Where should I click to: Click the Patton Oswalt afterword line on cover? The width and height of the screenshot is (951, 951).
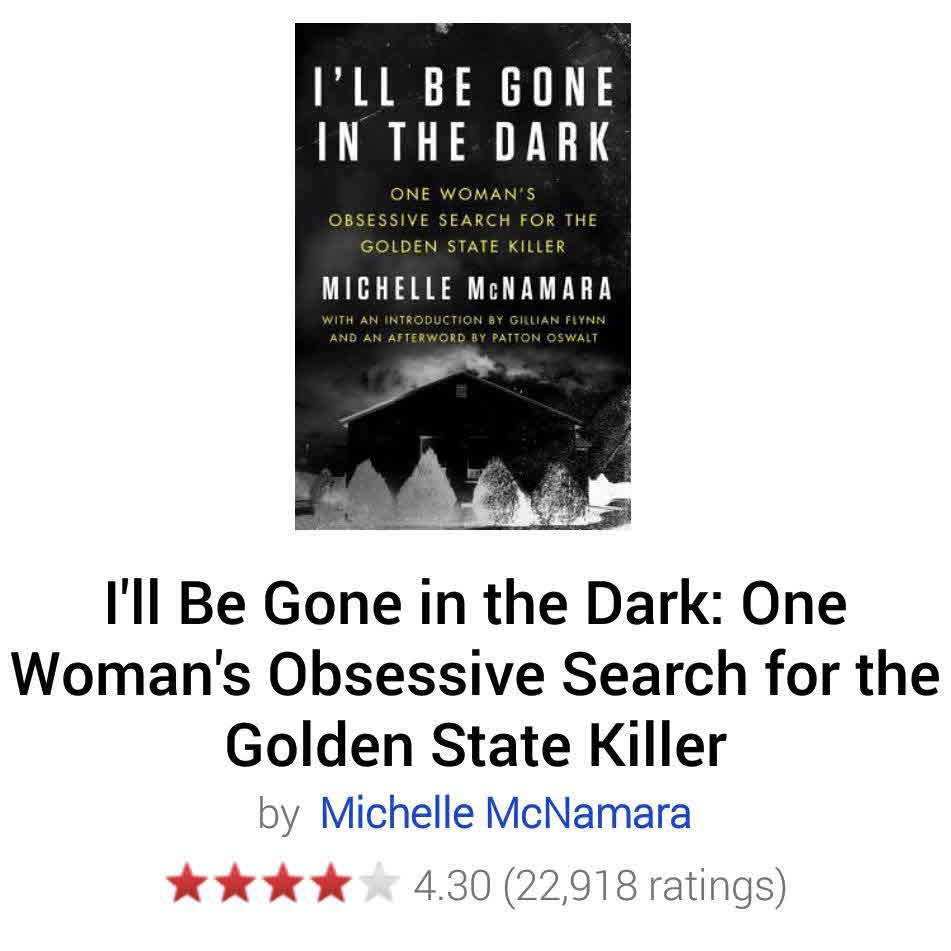[463, 338]
